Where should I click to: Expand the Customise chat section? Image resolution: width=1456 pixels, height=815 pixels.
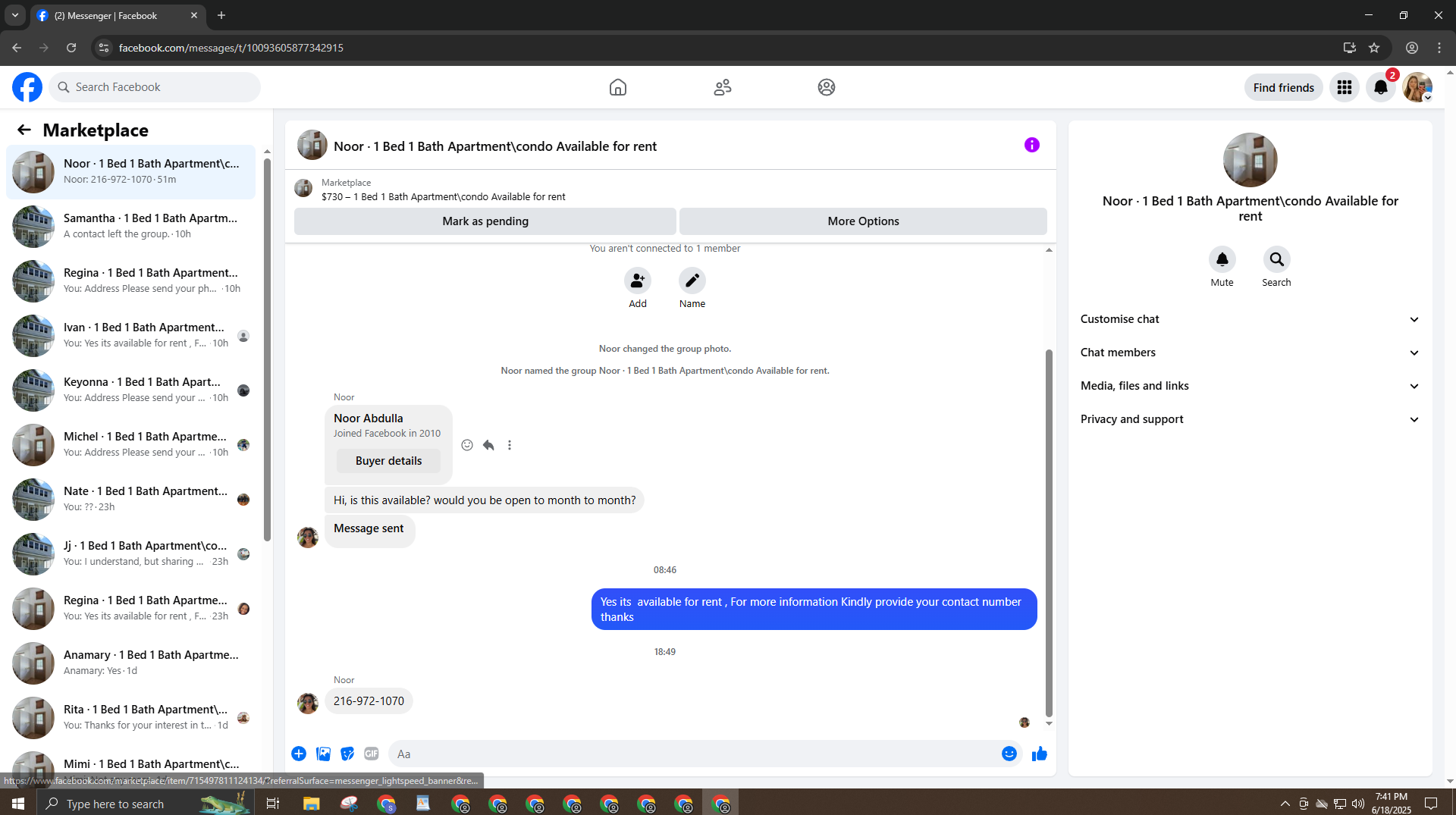[x=1250, y=319]
